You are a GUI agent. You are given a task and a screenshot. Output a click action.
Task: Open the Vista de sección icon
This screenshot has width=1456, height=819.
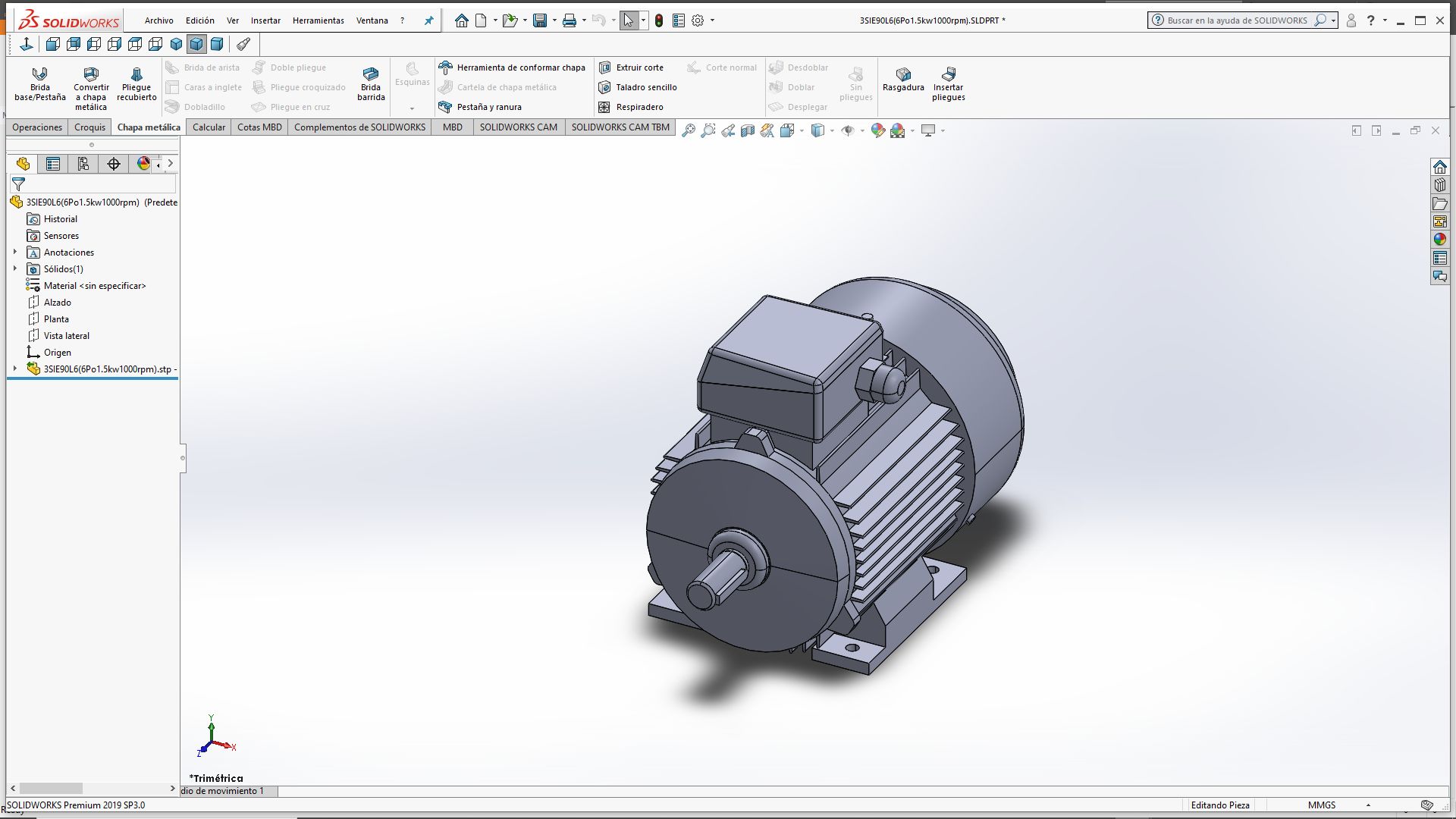(x=747, y=130)
